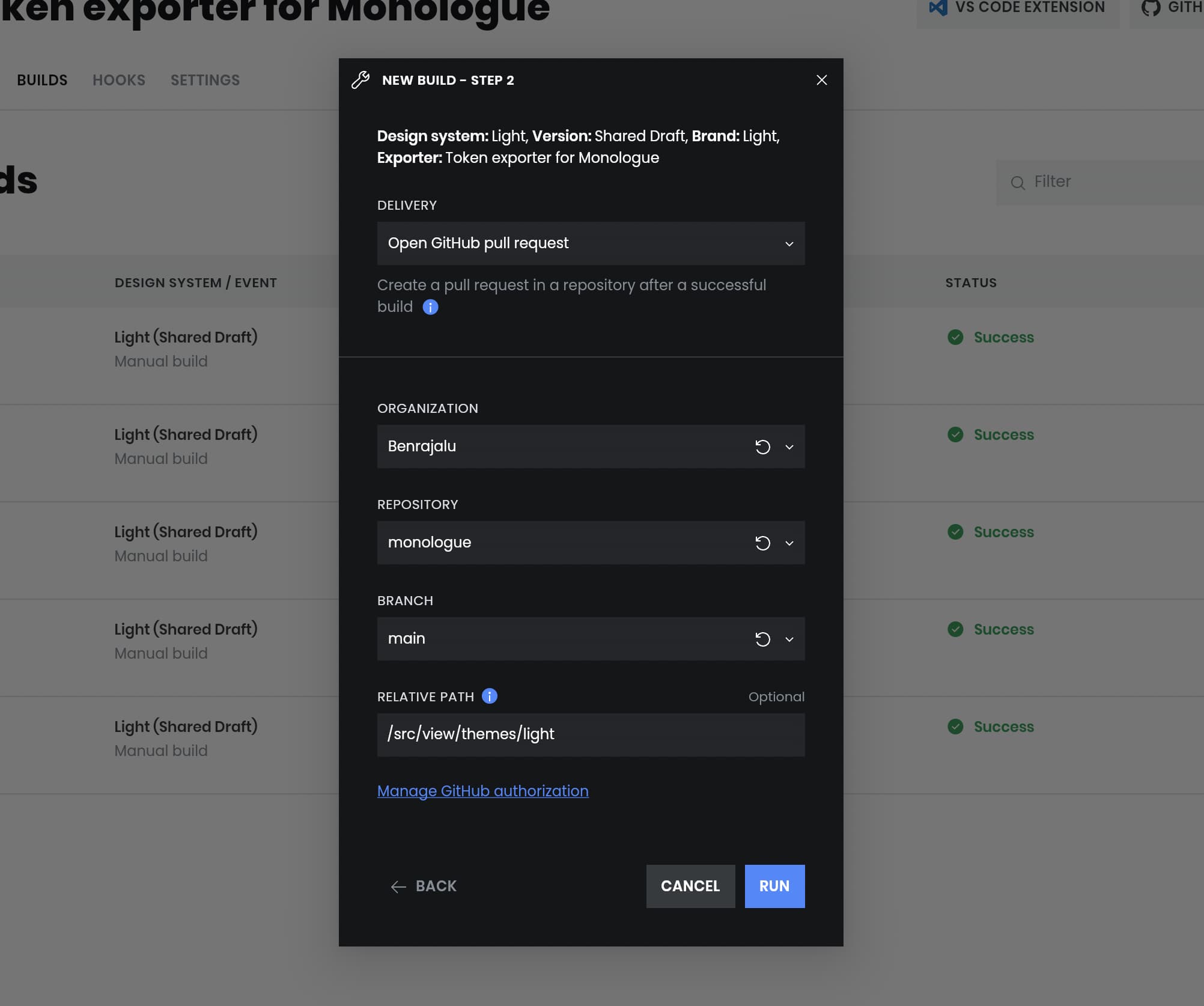
Task: Refresh the Repository list
Action: (x=762, y=543)
